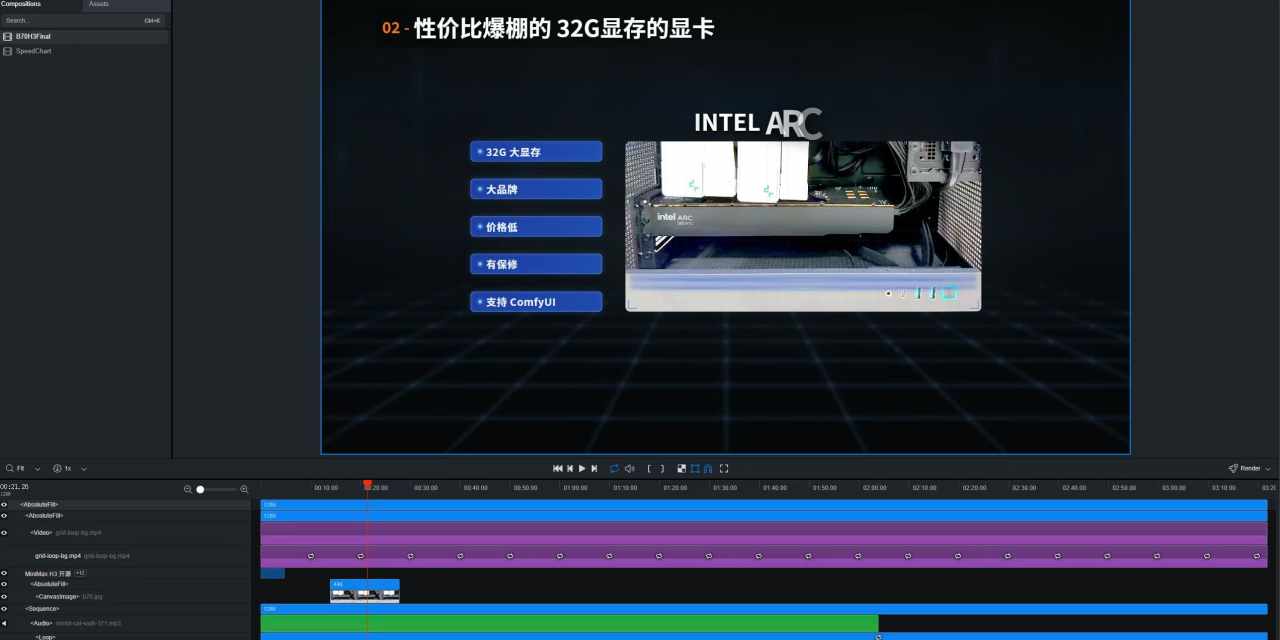Screen dimensions: 1280x640
Task: Set the in point marker bracket
Action: [x=650, y=468]
